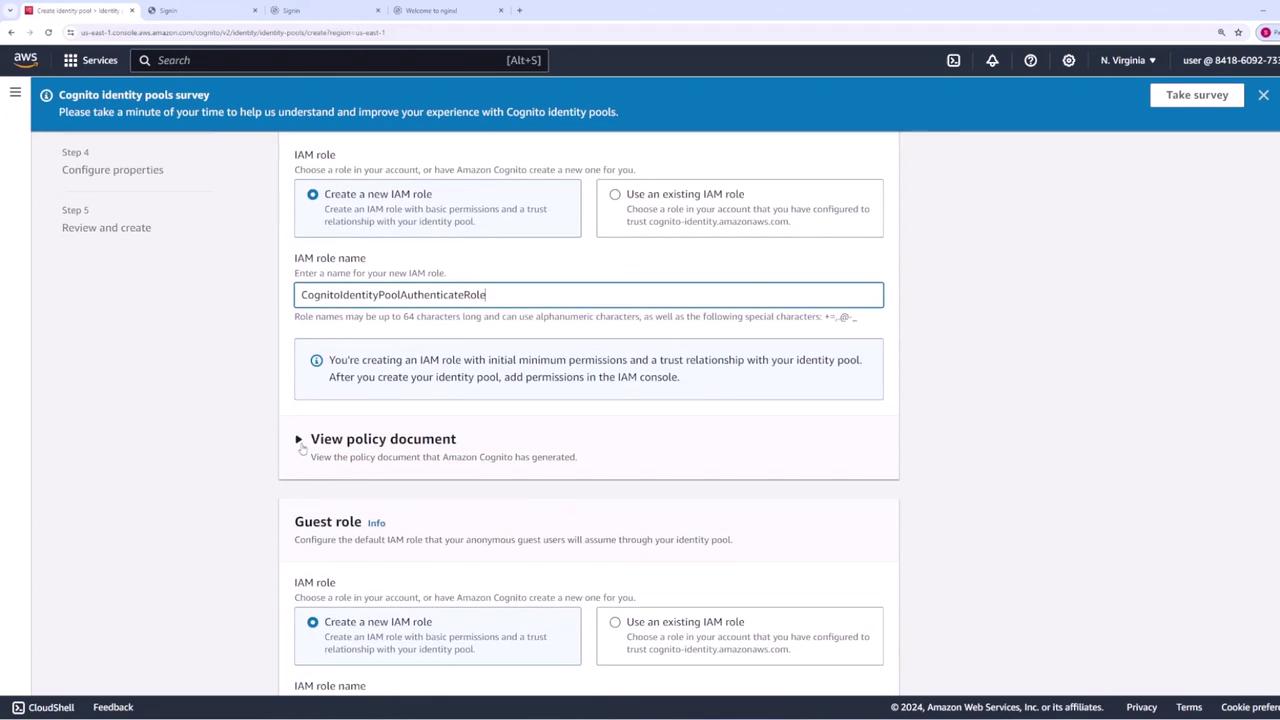
Task: Click the info icon in the IAM role notice
Action: pos(316,360)
